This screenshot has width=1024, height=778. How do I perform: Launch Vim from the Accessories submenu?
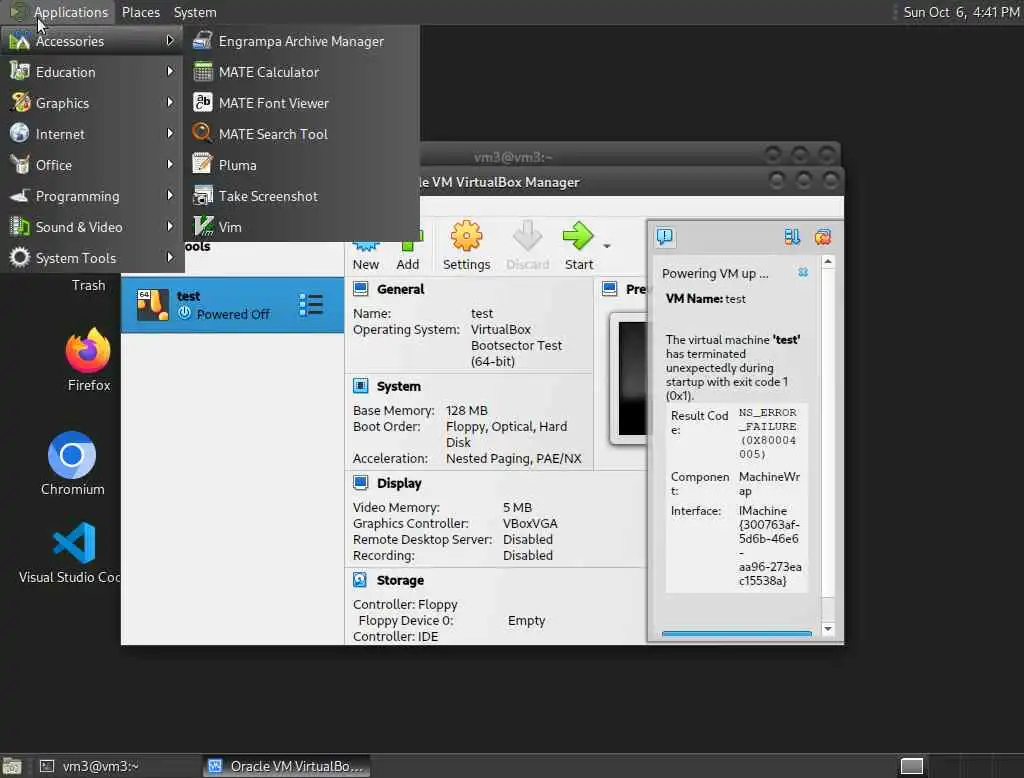(301, 227)
